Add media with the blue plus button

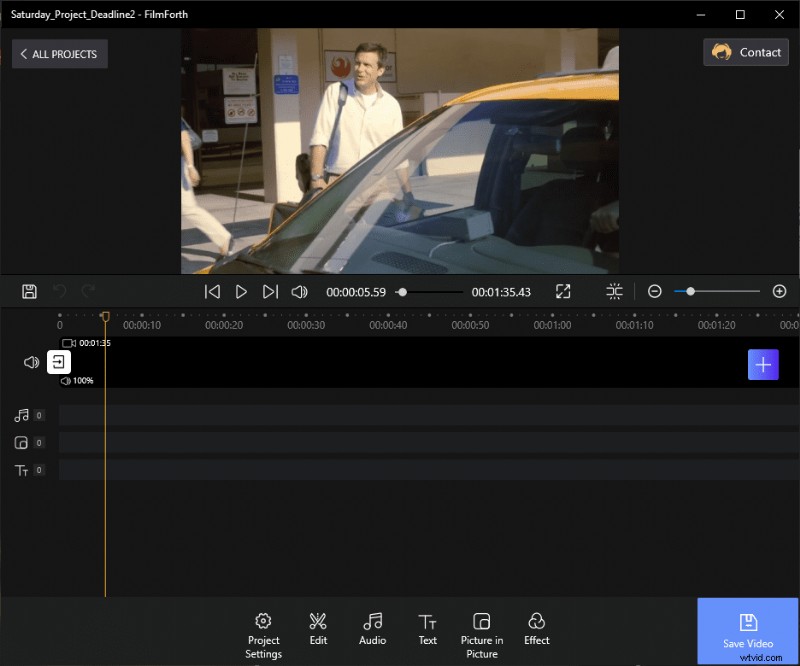tap(763, 365)
